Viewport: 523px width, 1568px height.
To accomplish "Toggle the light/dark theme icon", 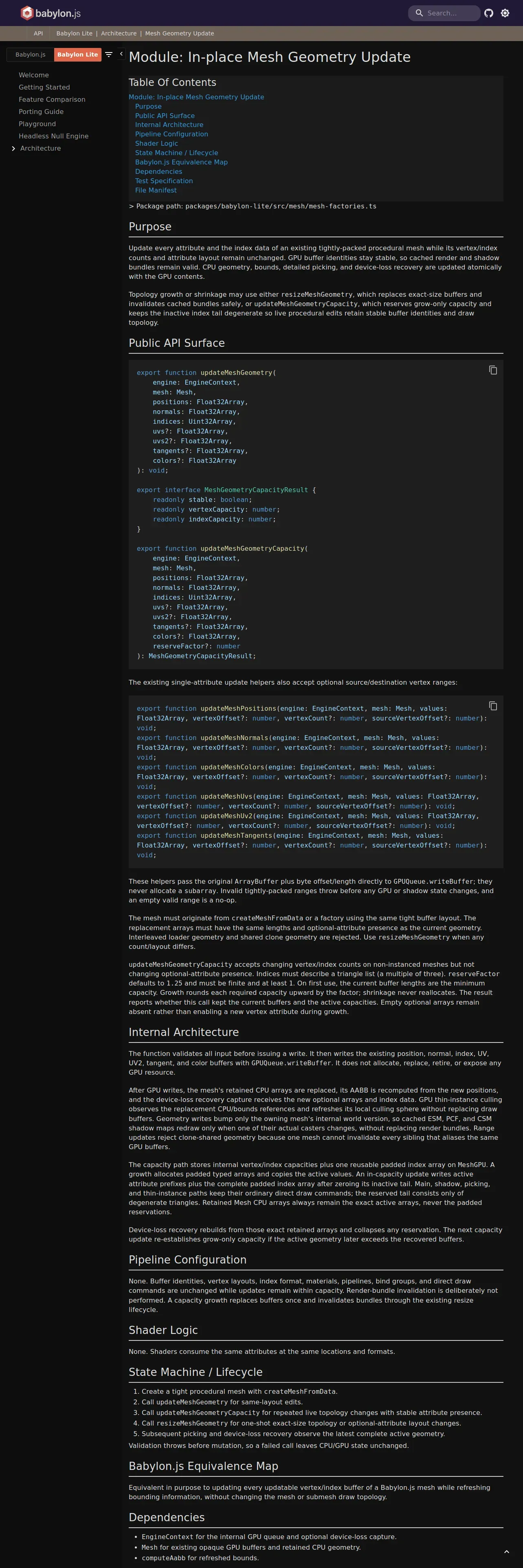I will coord(505,13).
